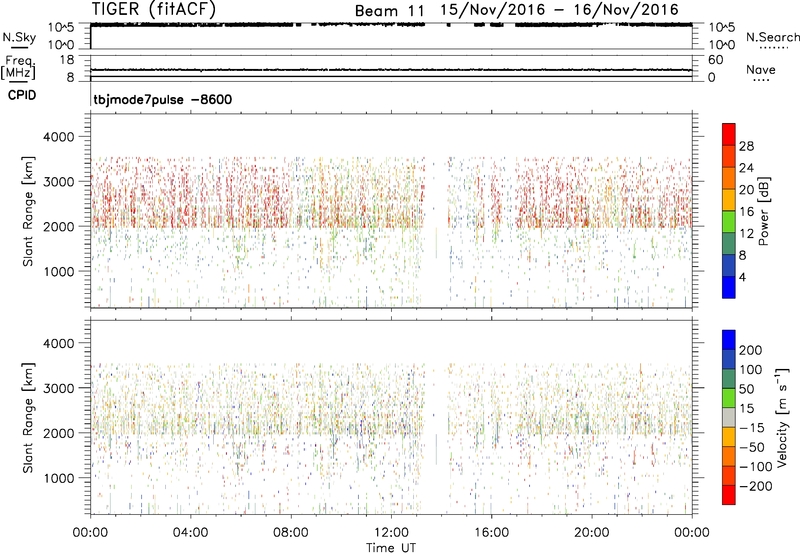Click the Time UT axis title

391,548
